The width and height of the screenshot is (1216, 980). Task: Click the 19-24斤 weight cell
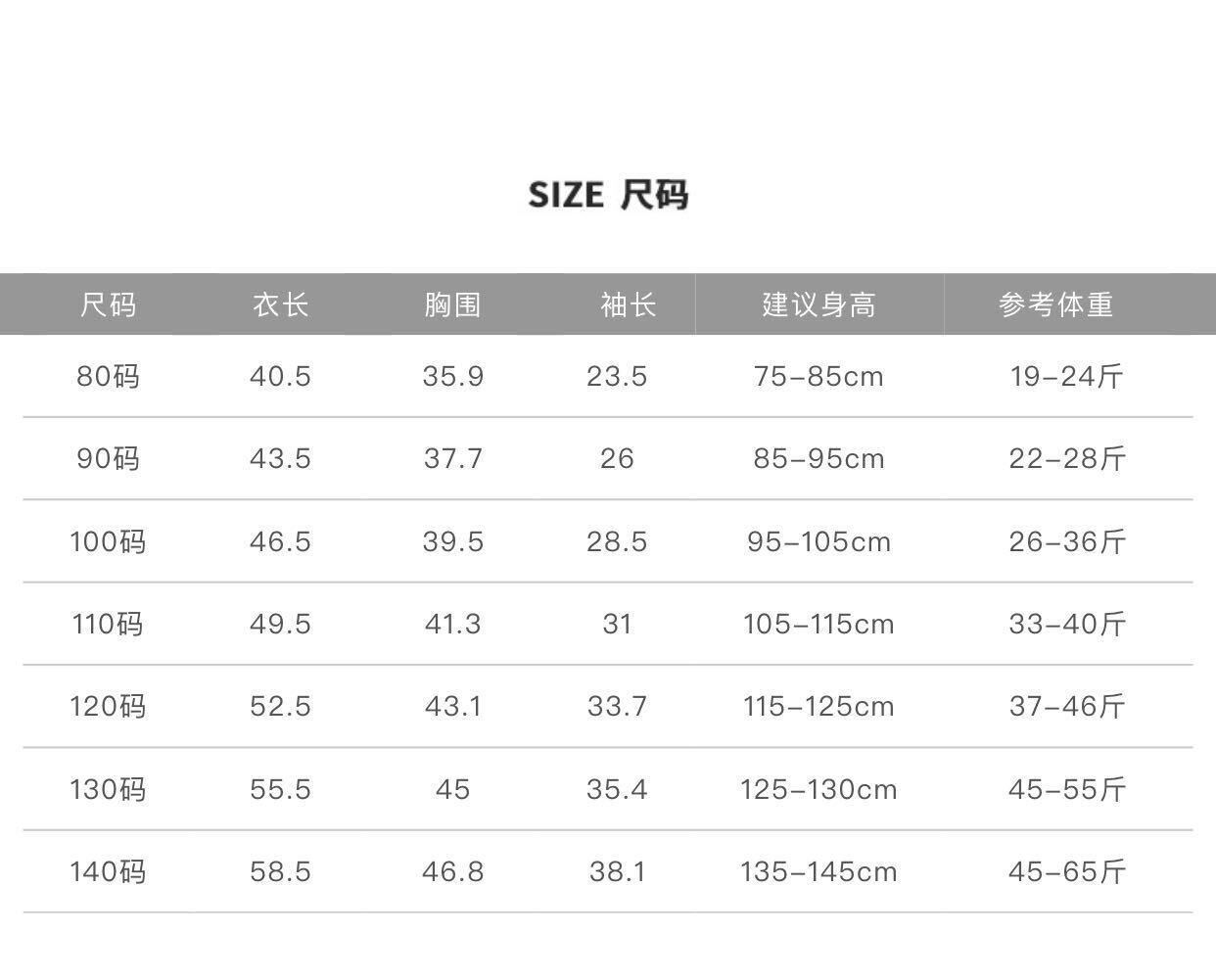[x=1067, y=376]
